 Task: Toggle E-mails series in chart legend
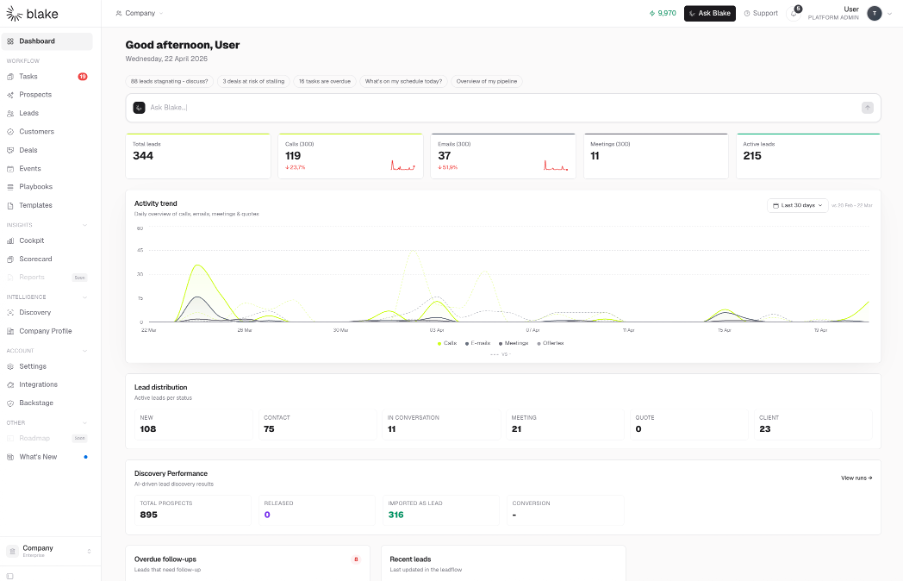[477, 343]
